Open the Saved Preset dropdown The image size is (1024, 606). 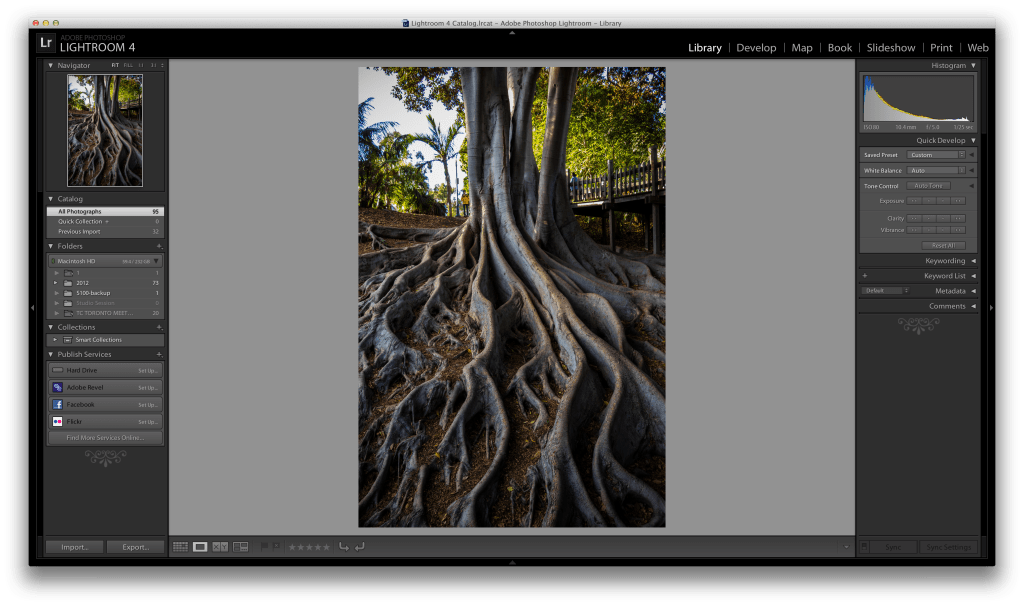pyautogui.click(x=936, y=155)
